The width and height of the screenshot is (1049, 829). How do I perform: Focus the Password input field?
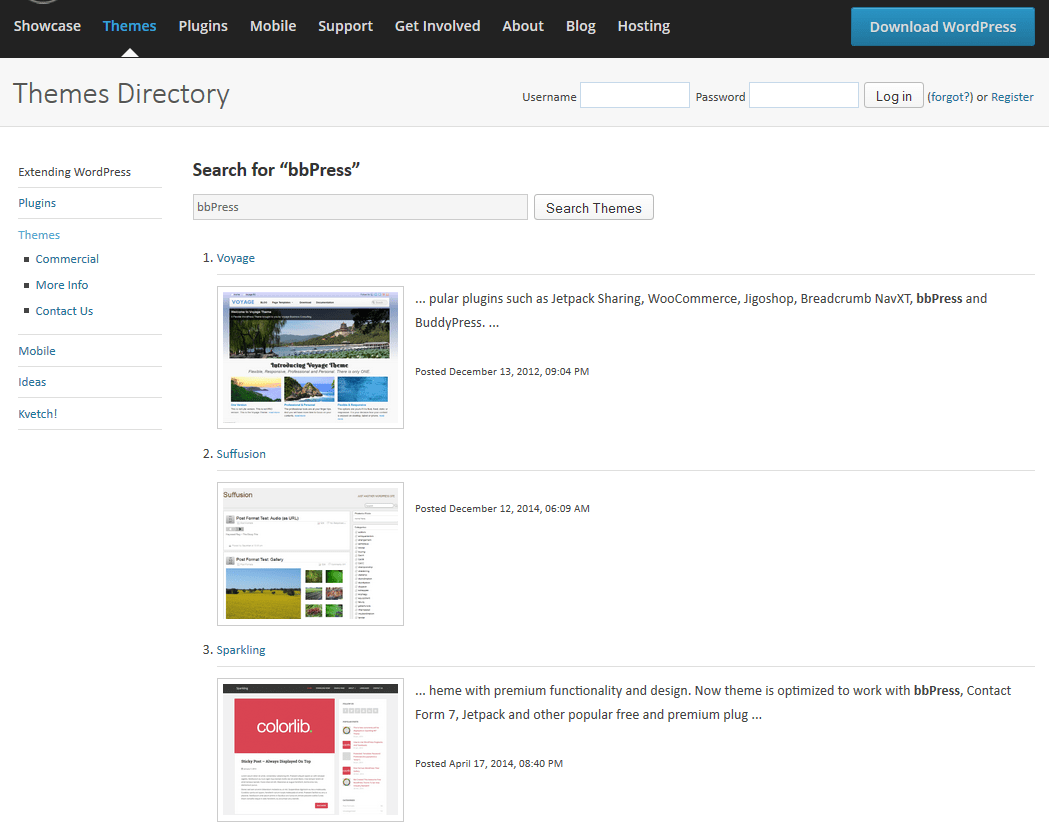click(803, 96)
